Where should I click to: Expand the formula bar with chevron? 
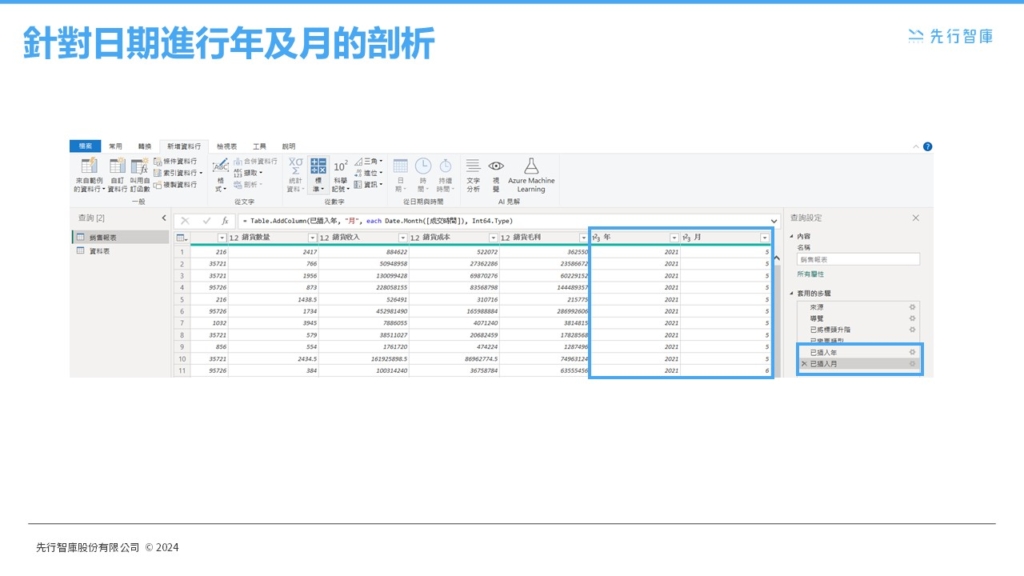[x=774, y=220]
